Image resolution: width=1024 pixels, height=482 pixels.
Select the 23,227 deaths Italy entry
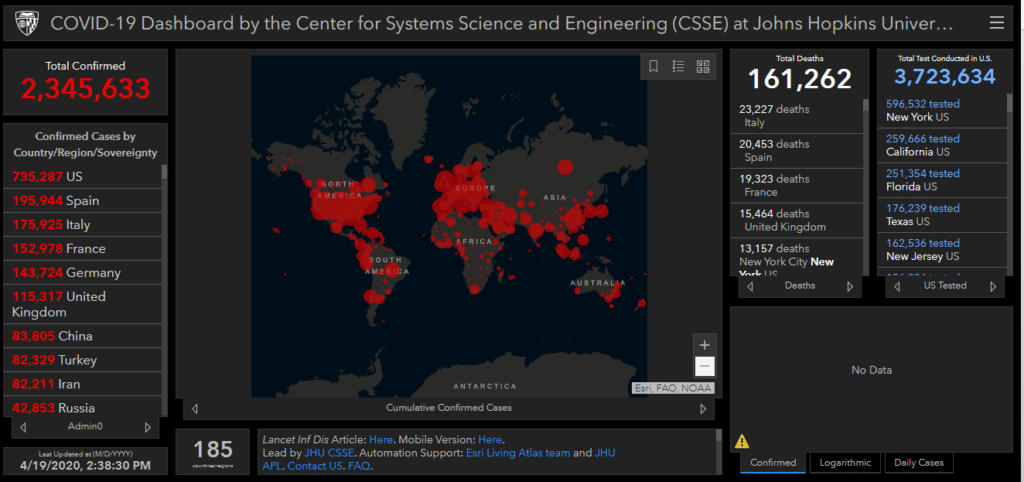click(x=797, y=116)
